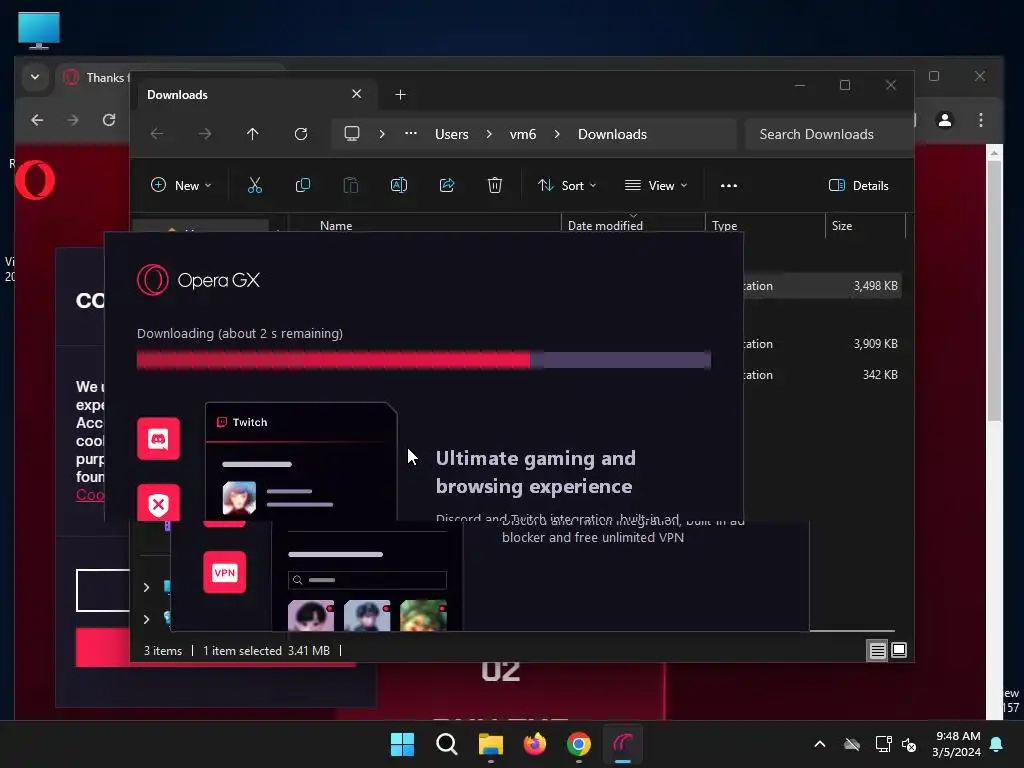Click the VPN icon in installer
The image size is (1024, 768).
click(x=225, y=573)
